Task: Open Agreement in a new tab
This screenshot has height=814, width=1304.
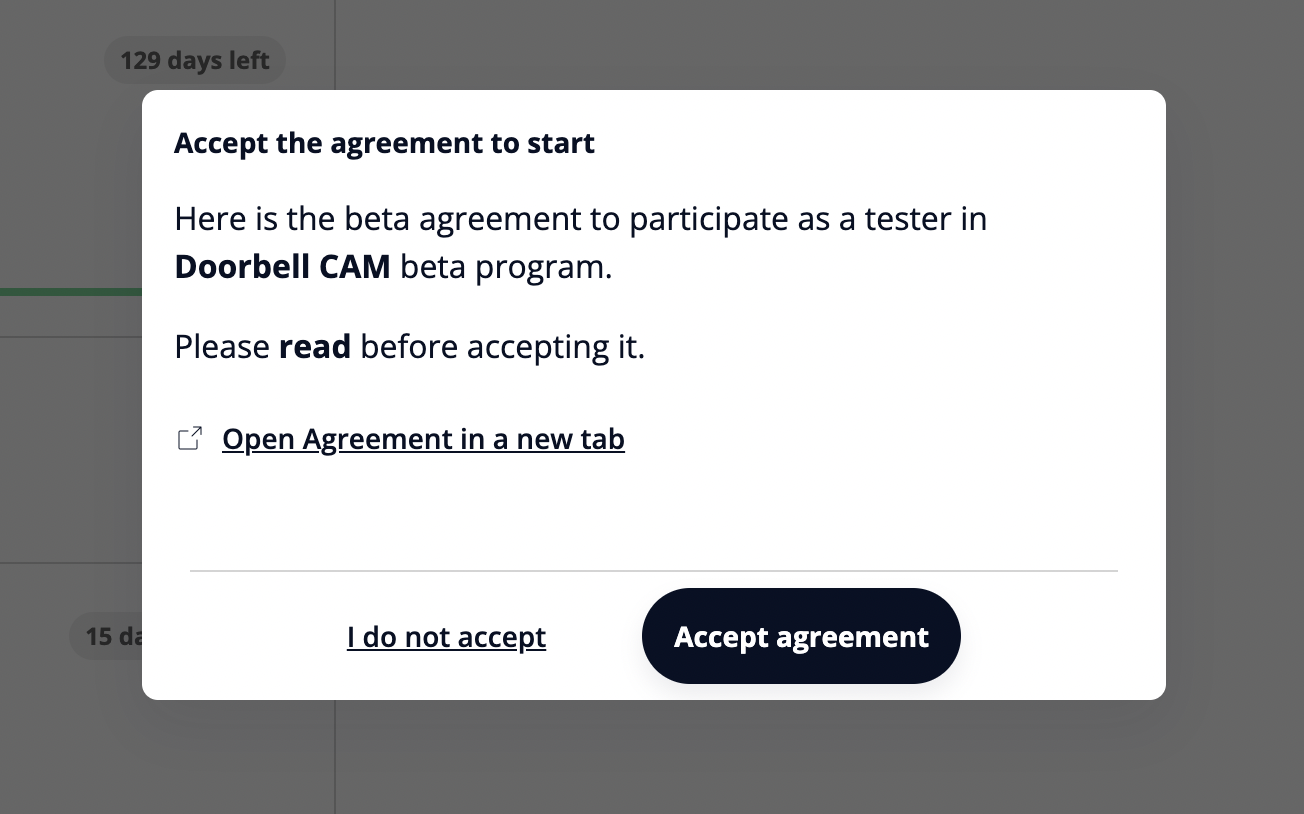Action: coord(423,439)
